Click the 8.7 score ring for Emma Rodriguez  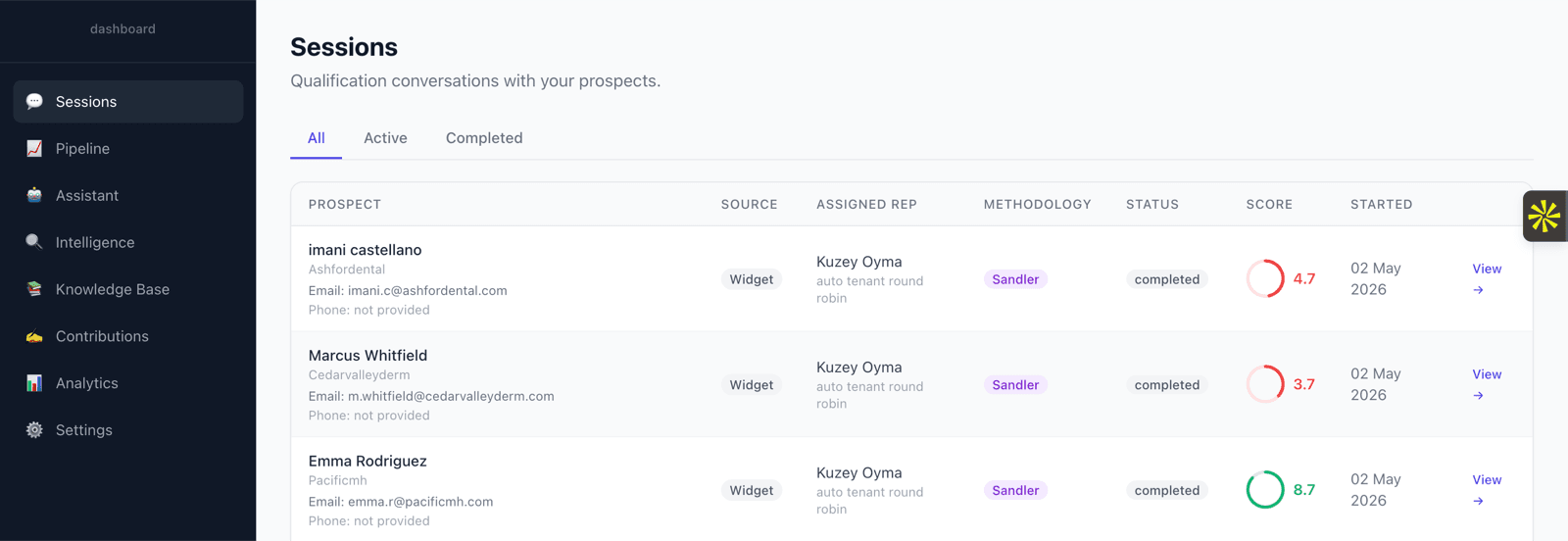pos(1265,489)
